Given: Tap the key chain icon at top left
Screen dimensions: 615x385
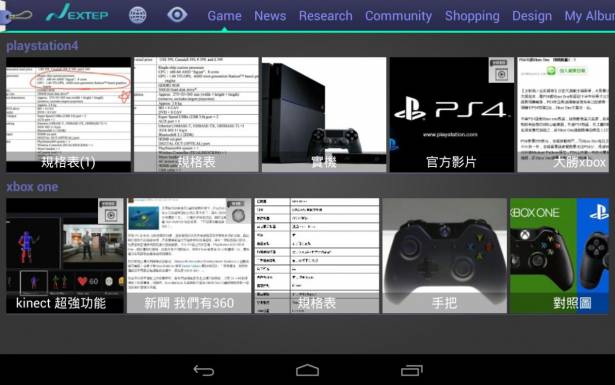Looking at the screenshot, I should (16, 16).
